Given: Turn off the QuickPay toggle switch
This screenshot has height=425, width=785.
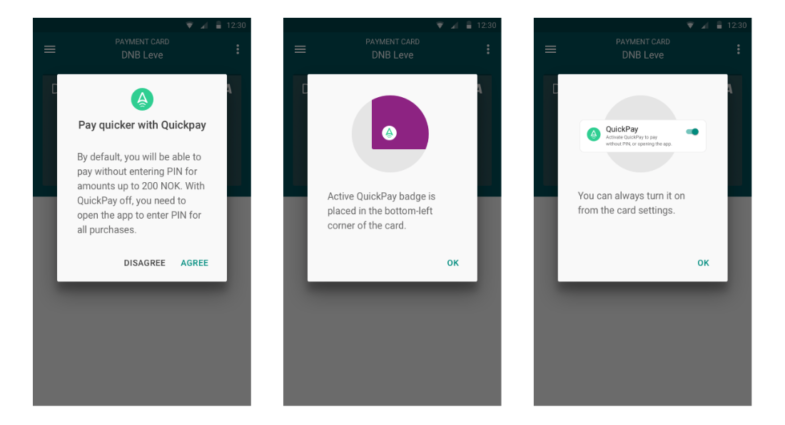Looking at the screenshot, I should point(692,132).
